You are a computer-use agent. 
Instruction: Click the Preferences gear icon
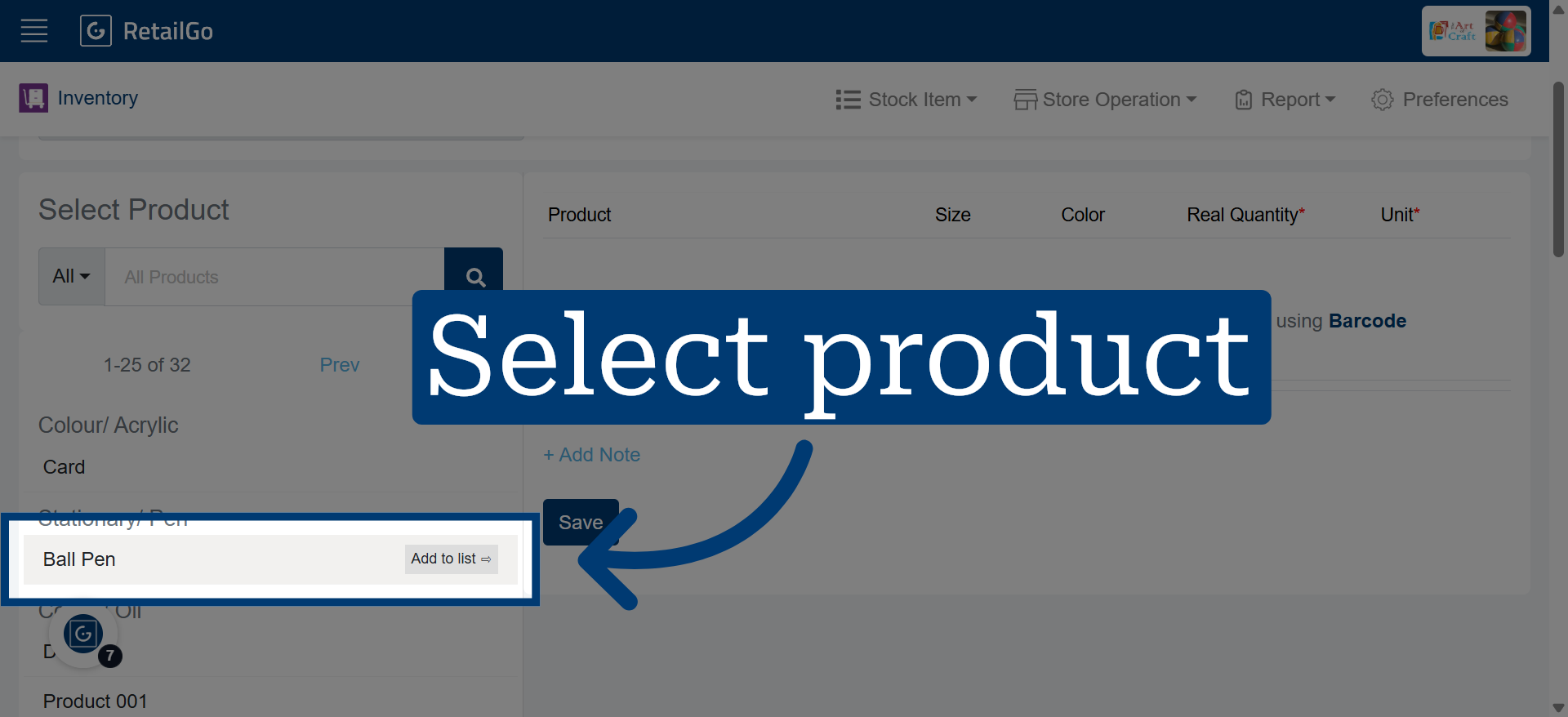click(x=1383, y=100)
